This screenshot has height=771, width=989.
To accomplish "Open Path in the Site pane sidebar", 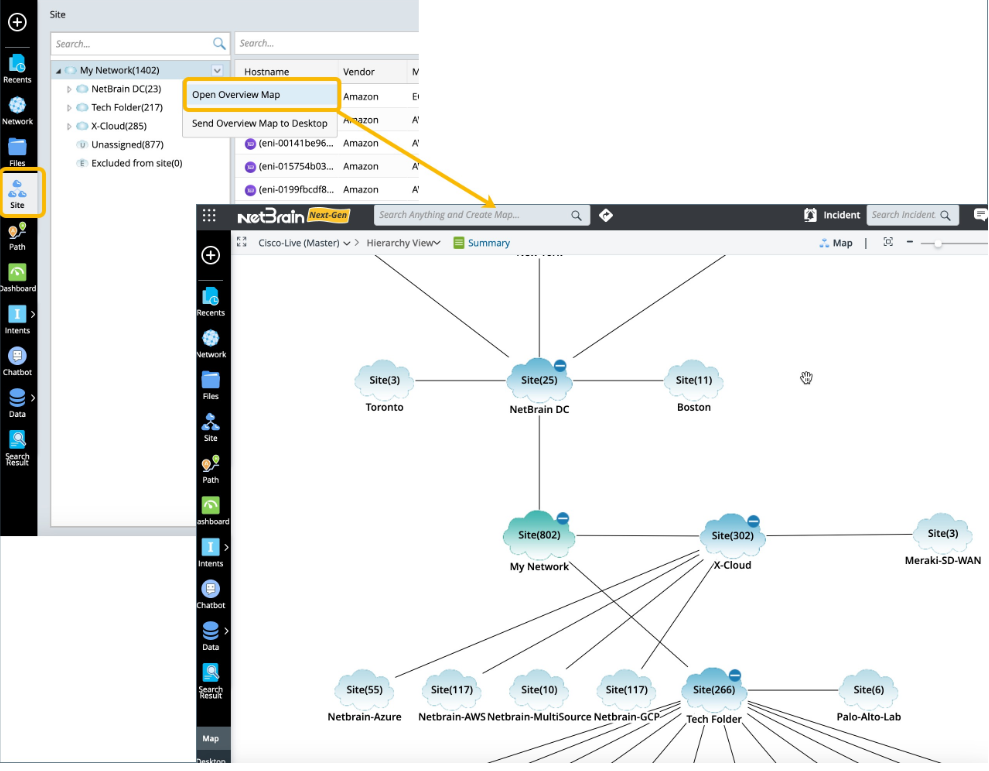I will click(x=17, y=236).
